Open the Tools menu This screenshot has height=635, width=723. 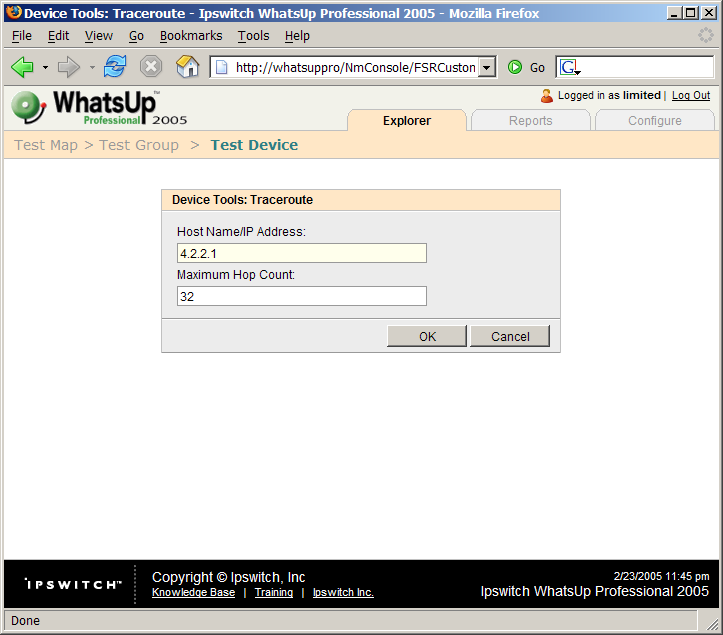pos(253,36)
